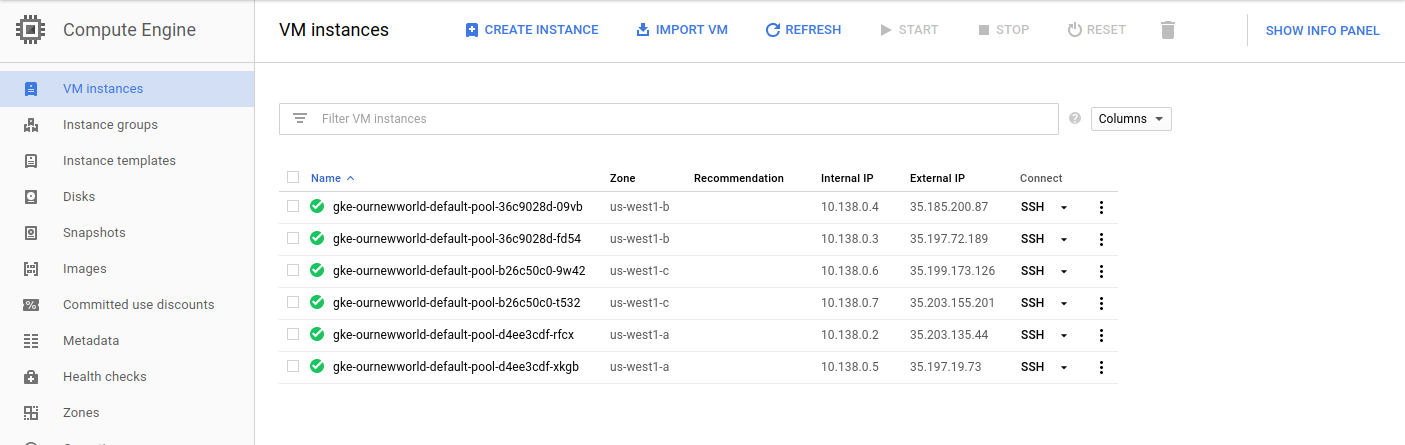
Task: Click the Name column sort arrow
Action: tap(350, 178)
